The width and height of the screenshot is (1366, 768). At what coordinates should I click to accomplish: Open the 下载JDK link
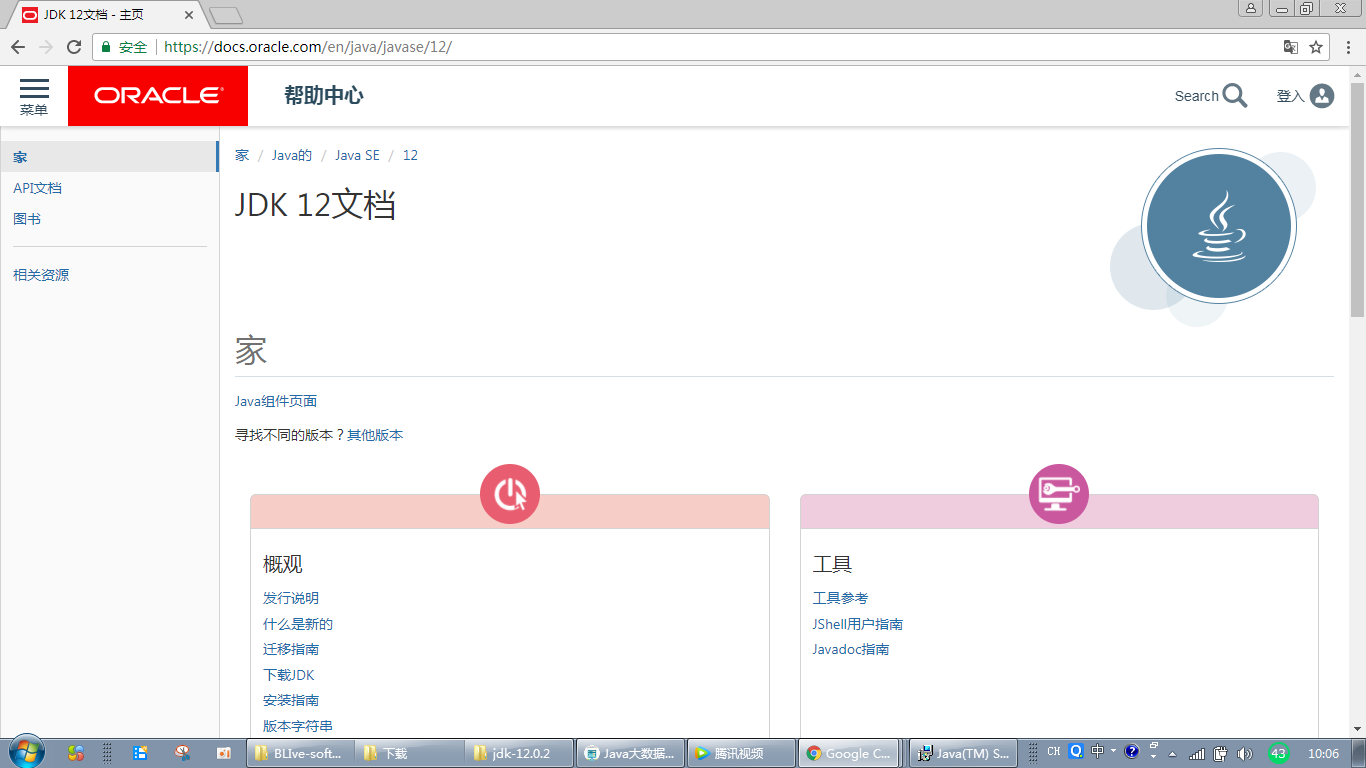(x=290, y=674)
